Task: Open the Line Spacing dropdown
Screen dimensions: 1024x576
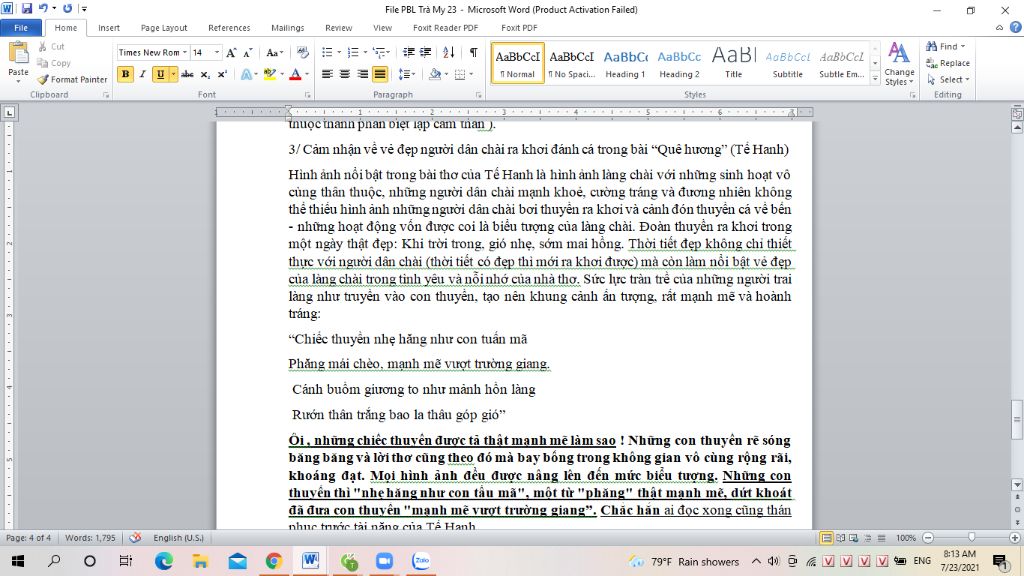Action: 406,74
